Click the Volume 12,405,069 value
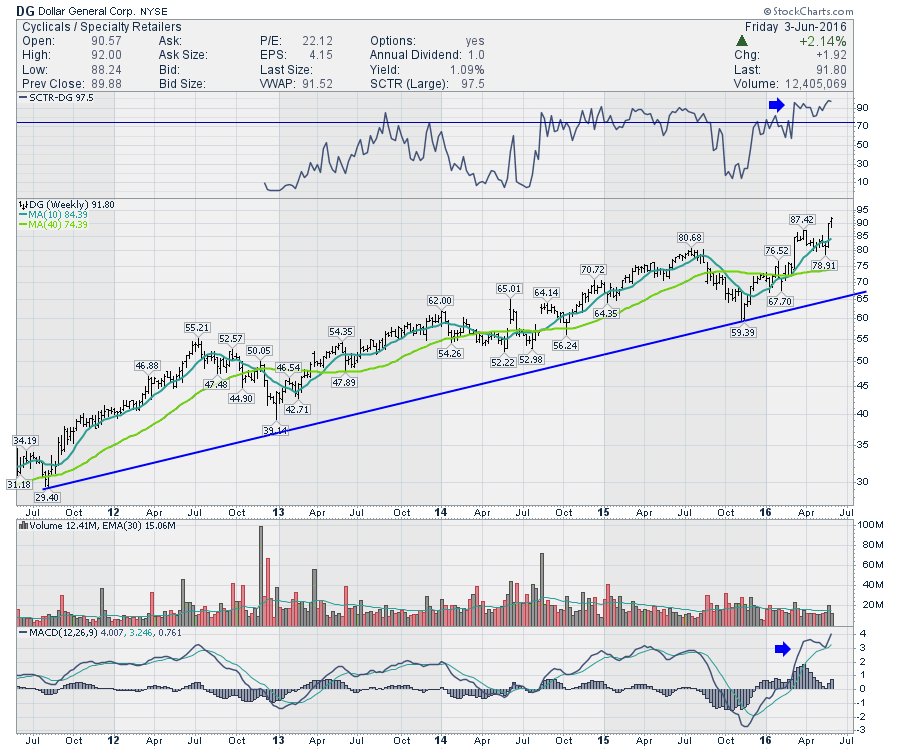 pyautogui.click(x=816, y=84)
